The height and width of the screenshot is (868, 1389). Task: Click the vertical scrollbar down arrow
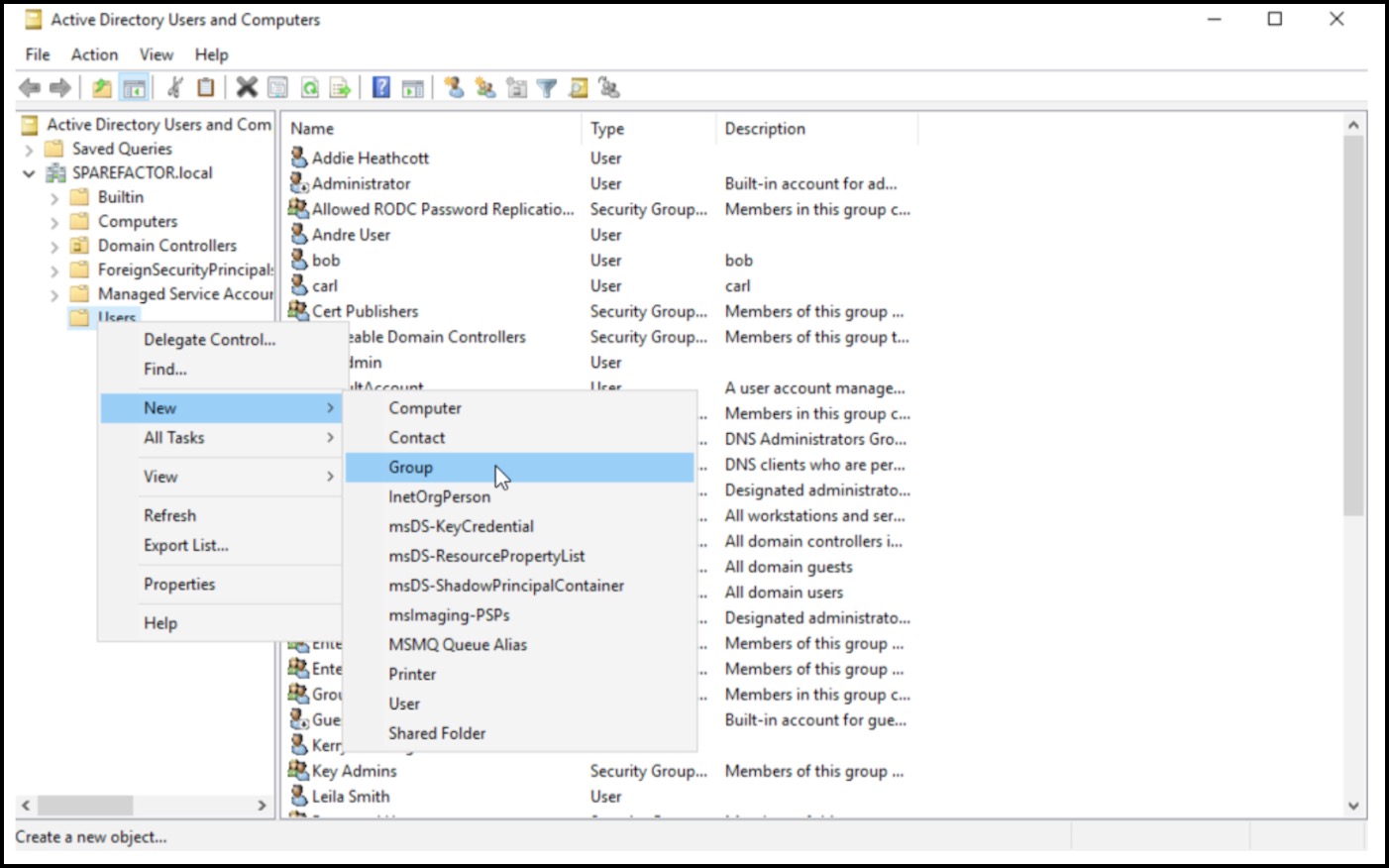1353,807
